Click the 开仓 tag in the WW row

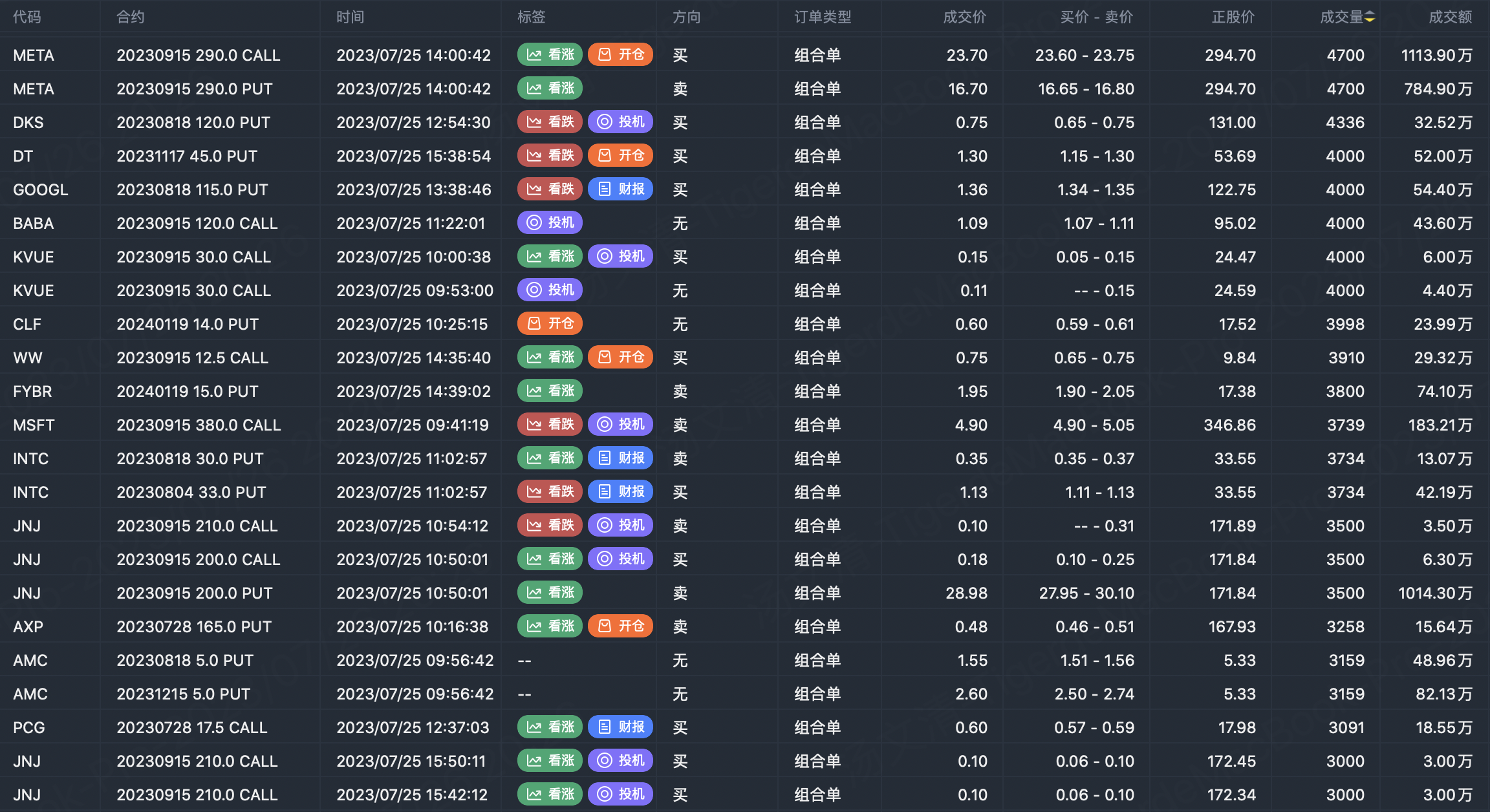(x=620, y=358)
